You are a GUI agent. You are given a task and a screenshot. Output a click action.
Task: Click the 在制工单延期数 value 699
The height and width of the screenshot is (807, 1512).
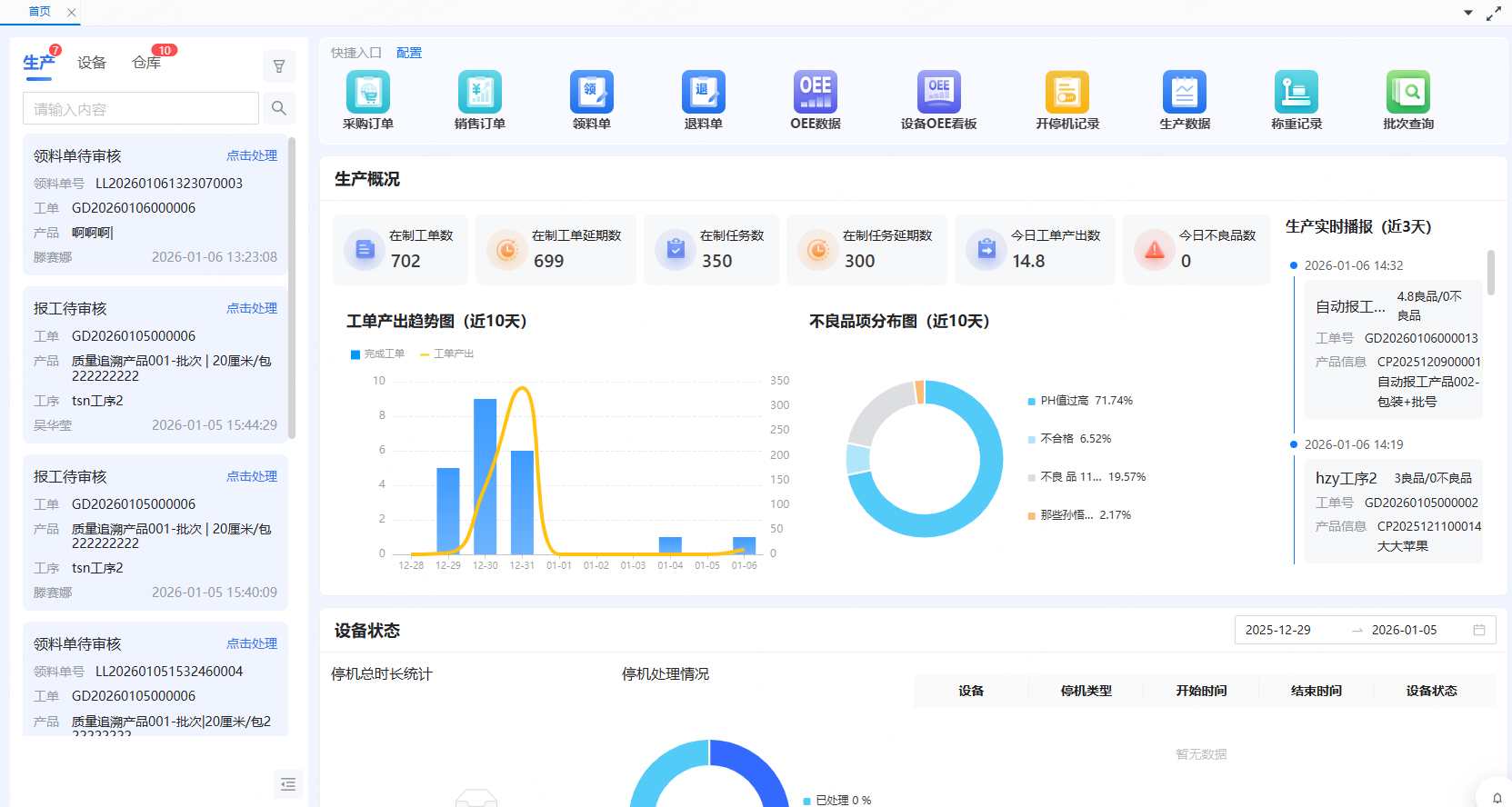pyautogui.click(x=548, y=261)
